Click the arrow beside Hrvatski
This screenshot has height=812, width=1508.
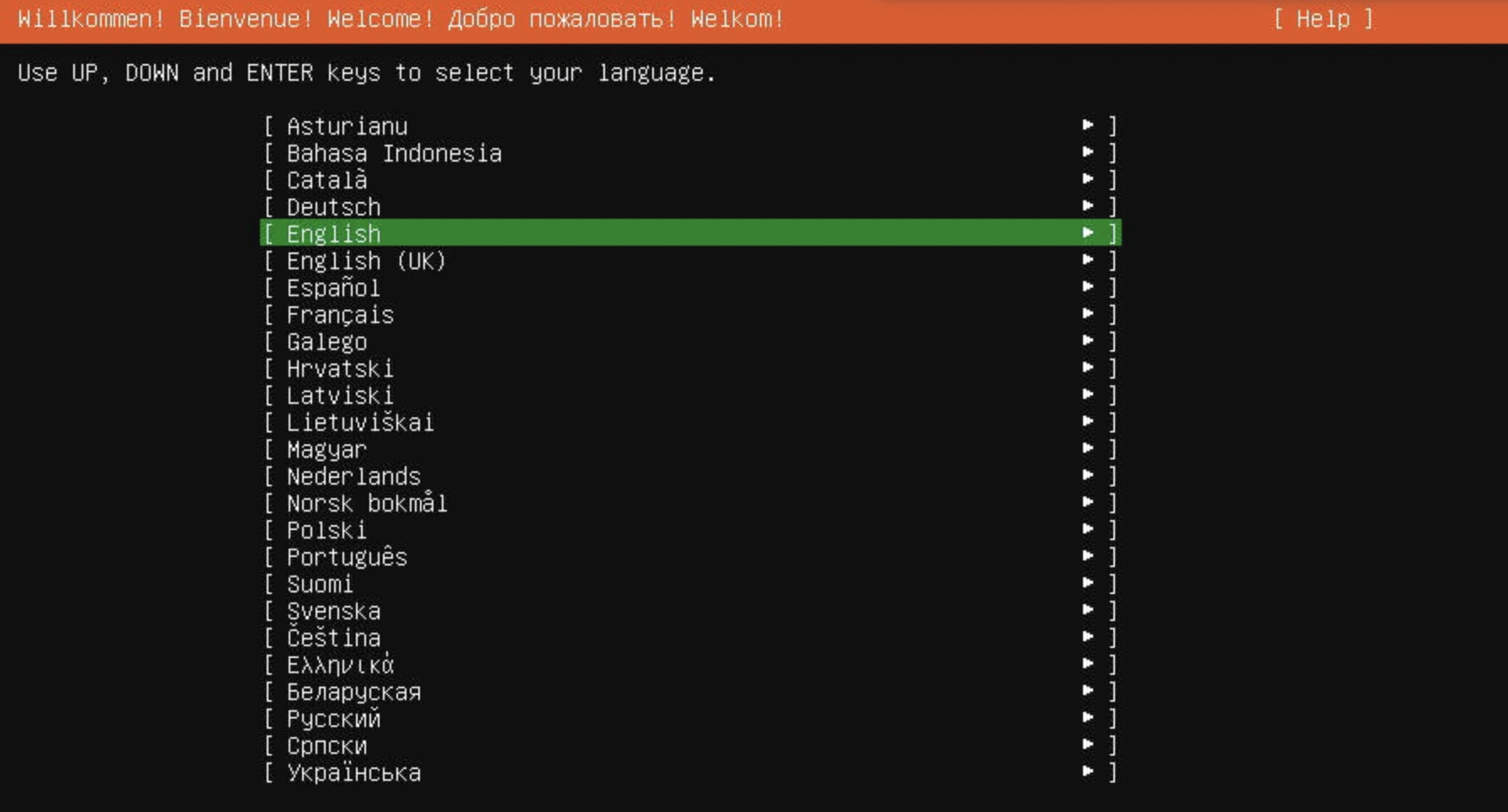click(x=1088, y=368)
